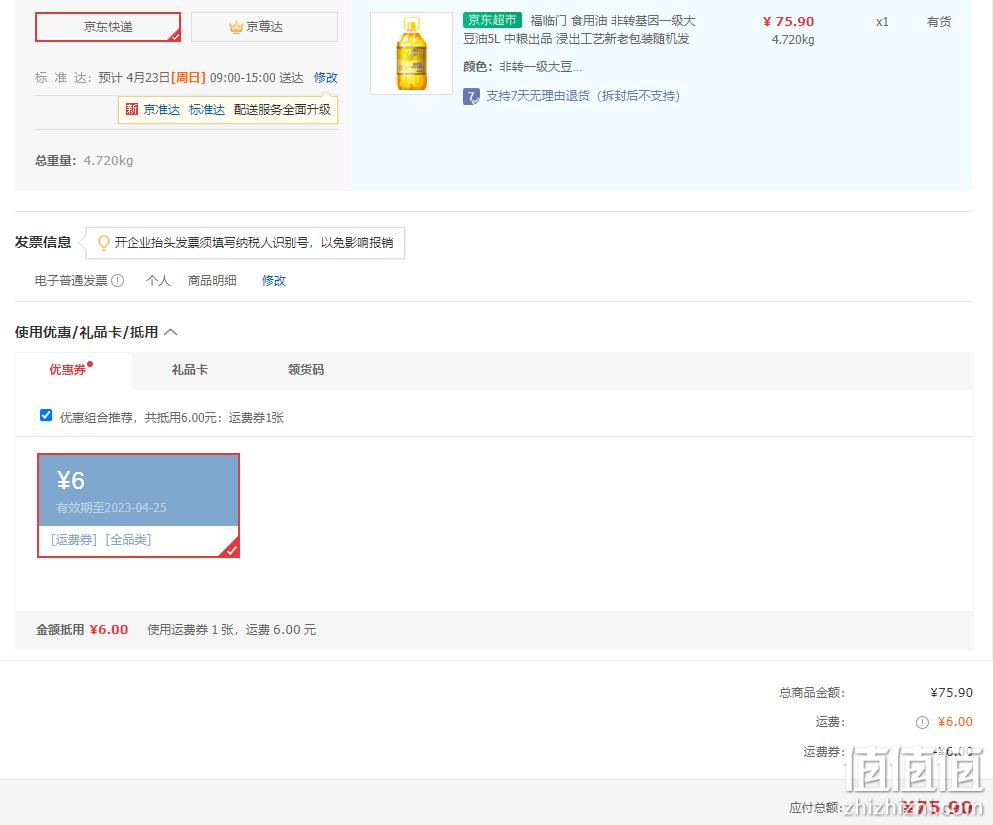The width and height of the screenshot is (993, 825).
Task: Click info icon next to 运费 ¥6.00
Action: [x=922, y=722]
